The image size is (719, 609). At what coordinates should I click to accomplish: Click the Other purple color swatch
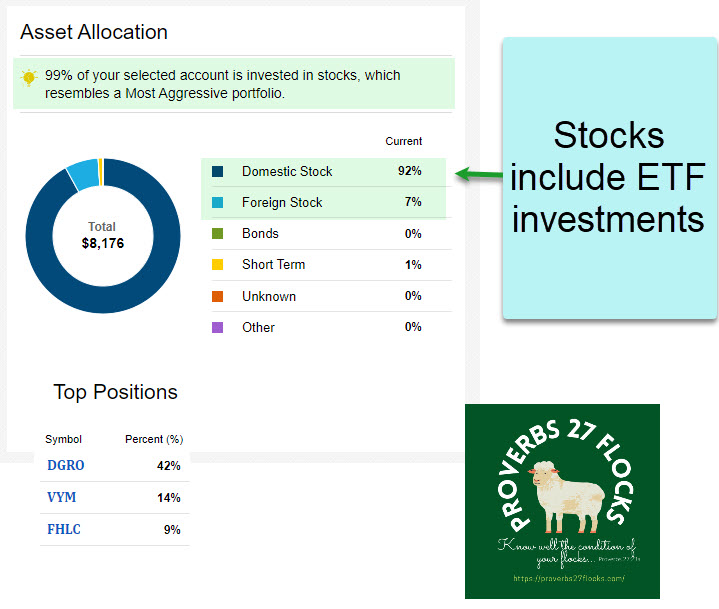(218, 327)
